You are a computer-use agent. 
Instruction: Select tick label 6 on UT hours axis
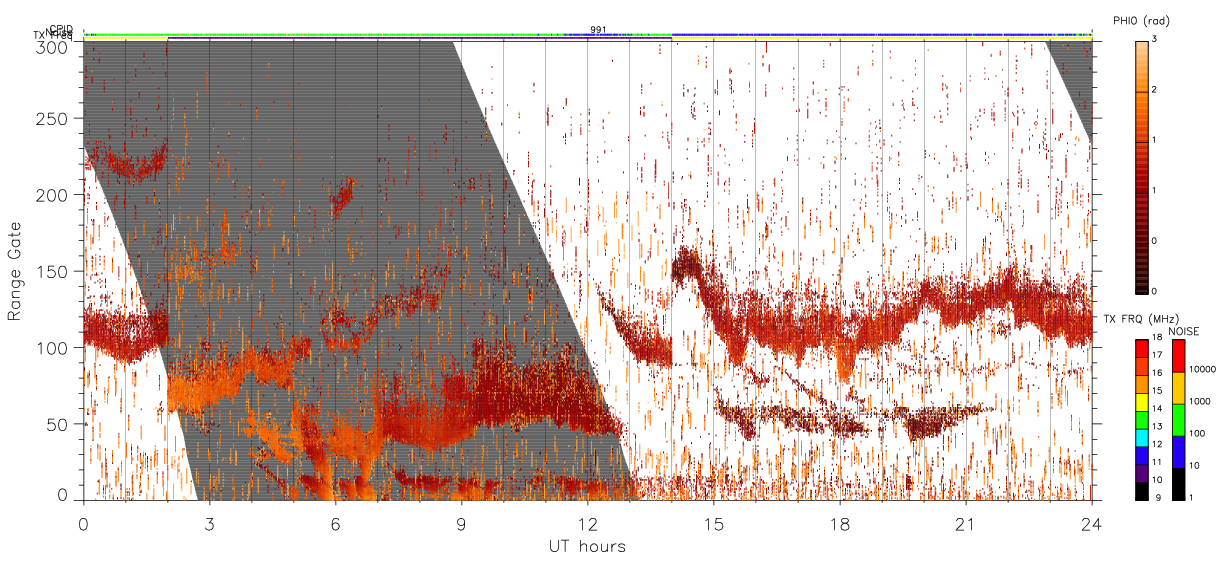point(335,524)
